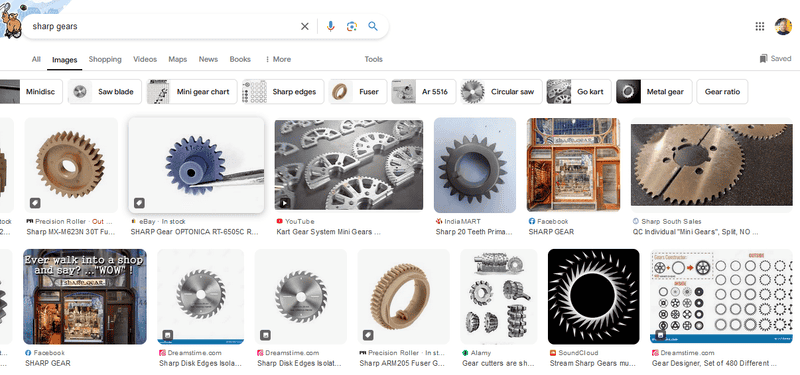This screenshot has width=800, height=375.
Task: Open the Videos tab
Action: pyautogui.click(x=145, y=59)
